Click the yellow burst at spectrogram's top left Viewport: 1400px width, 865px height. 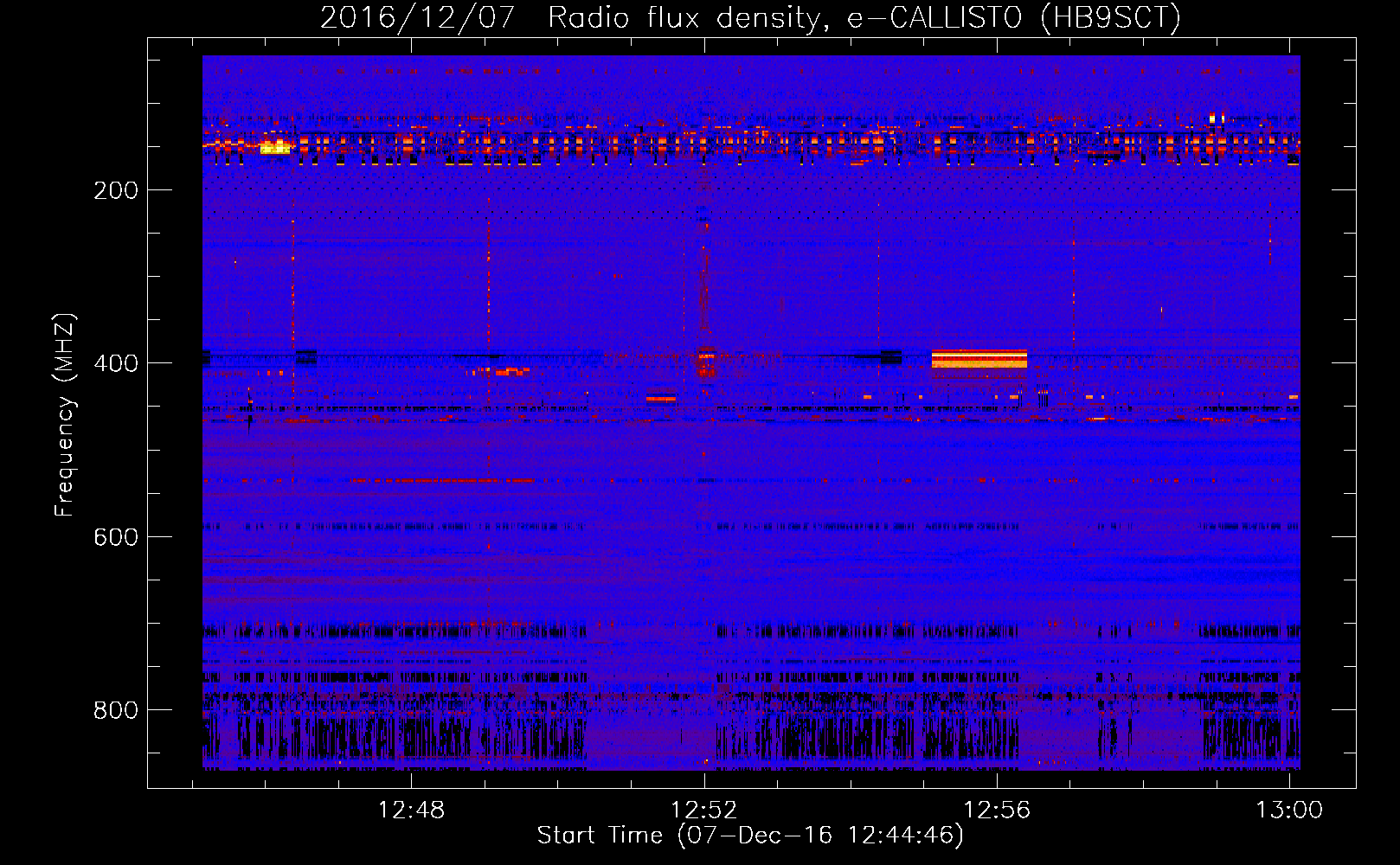(275, 147)
